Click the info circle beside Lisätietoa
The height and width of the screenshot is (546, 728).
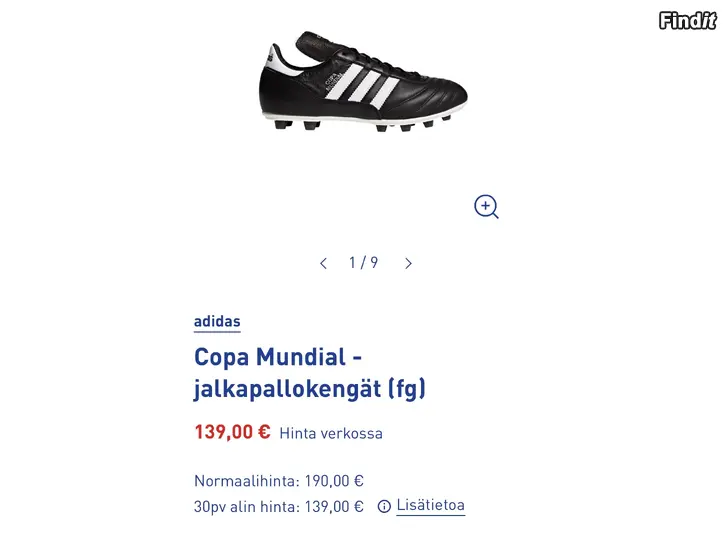point(384,507)
